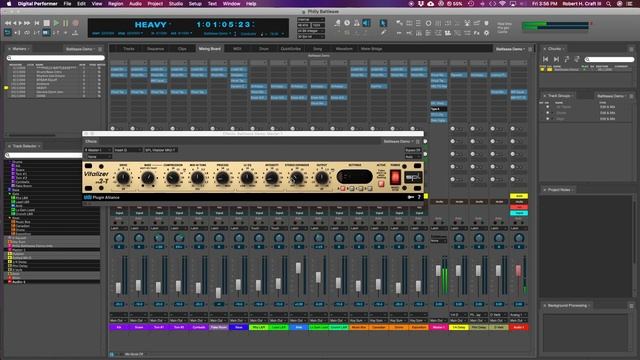Open the Studio menu
Image resolution: width=640 pixels, height=360 pixels.
pos(176,4)
